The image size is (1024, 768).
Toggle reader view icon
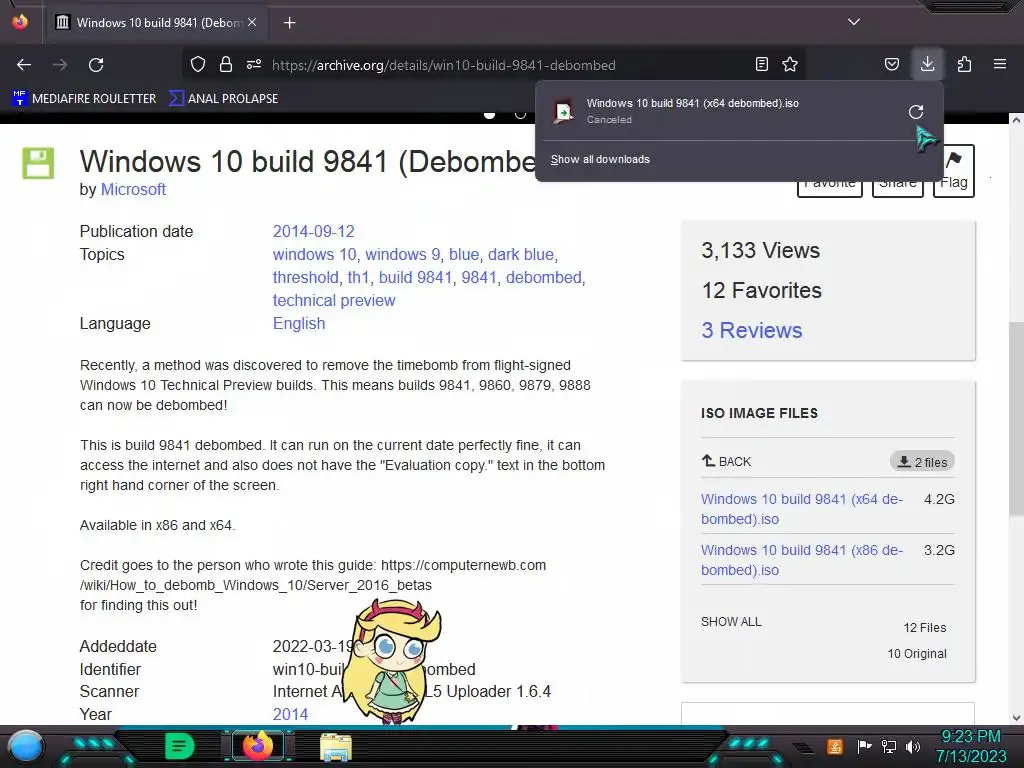761,65
